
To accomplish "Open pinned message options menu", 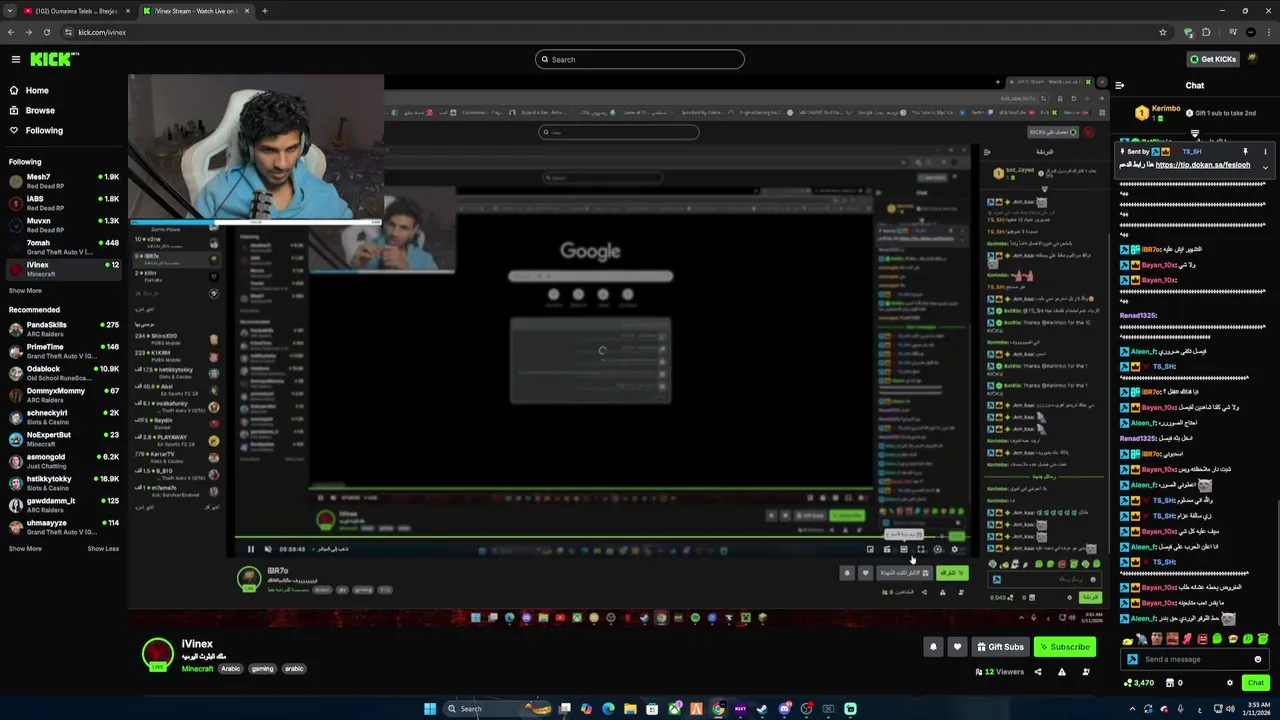I will click(1265, 152).
